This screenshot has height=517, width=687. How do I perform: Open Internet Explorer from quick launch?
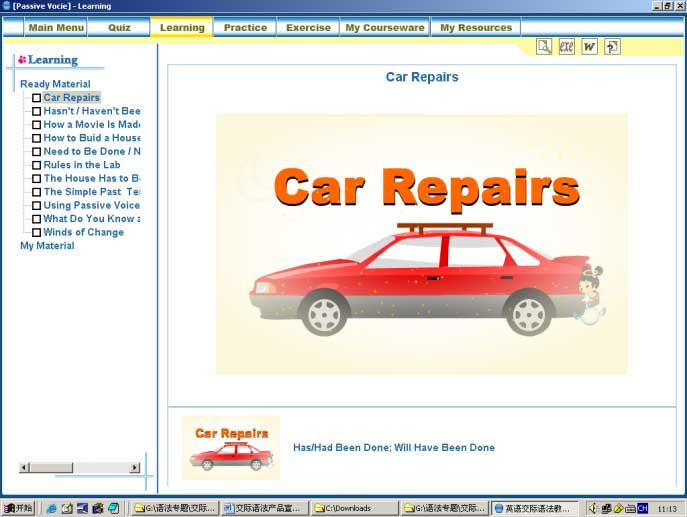(51, 508)
